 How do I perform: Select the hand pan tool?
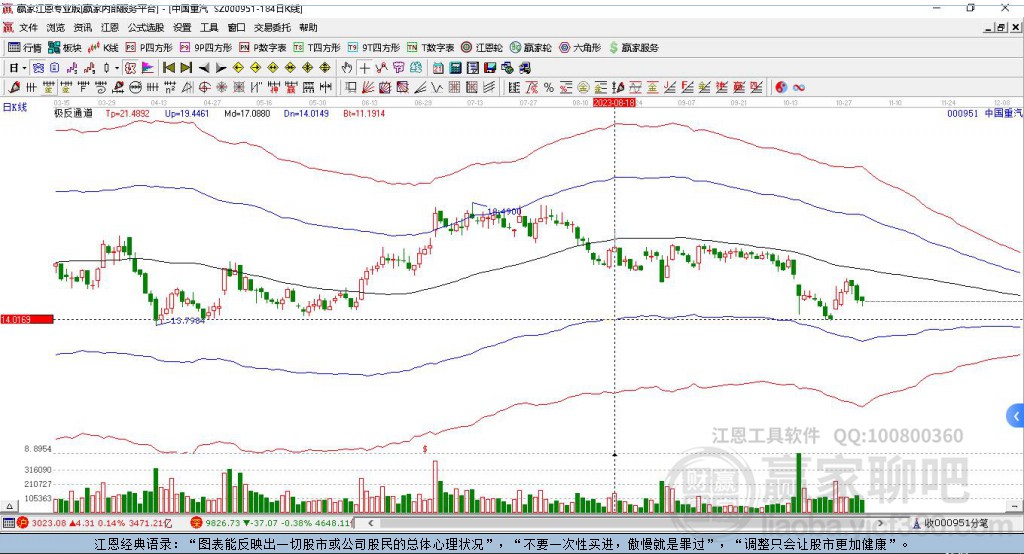[347, 68]
